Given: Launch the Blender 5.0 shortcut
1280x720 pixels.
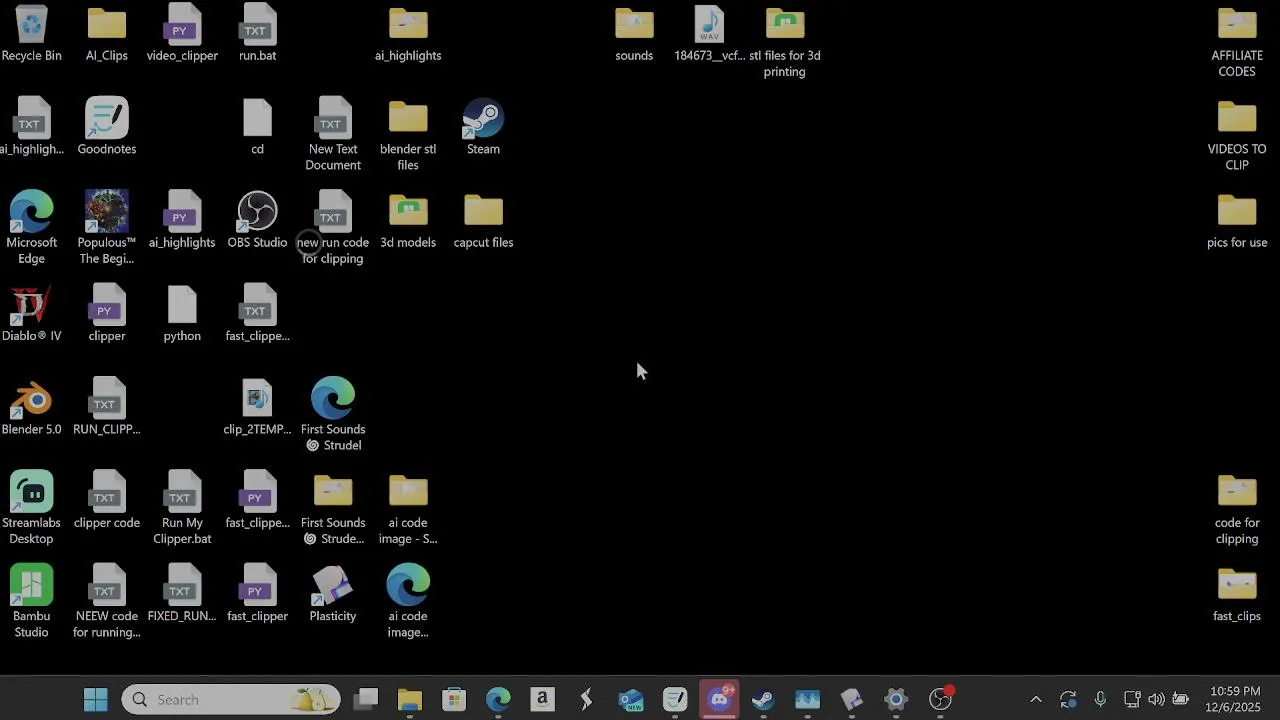Looking at the screenshot, I should (32, 406).
